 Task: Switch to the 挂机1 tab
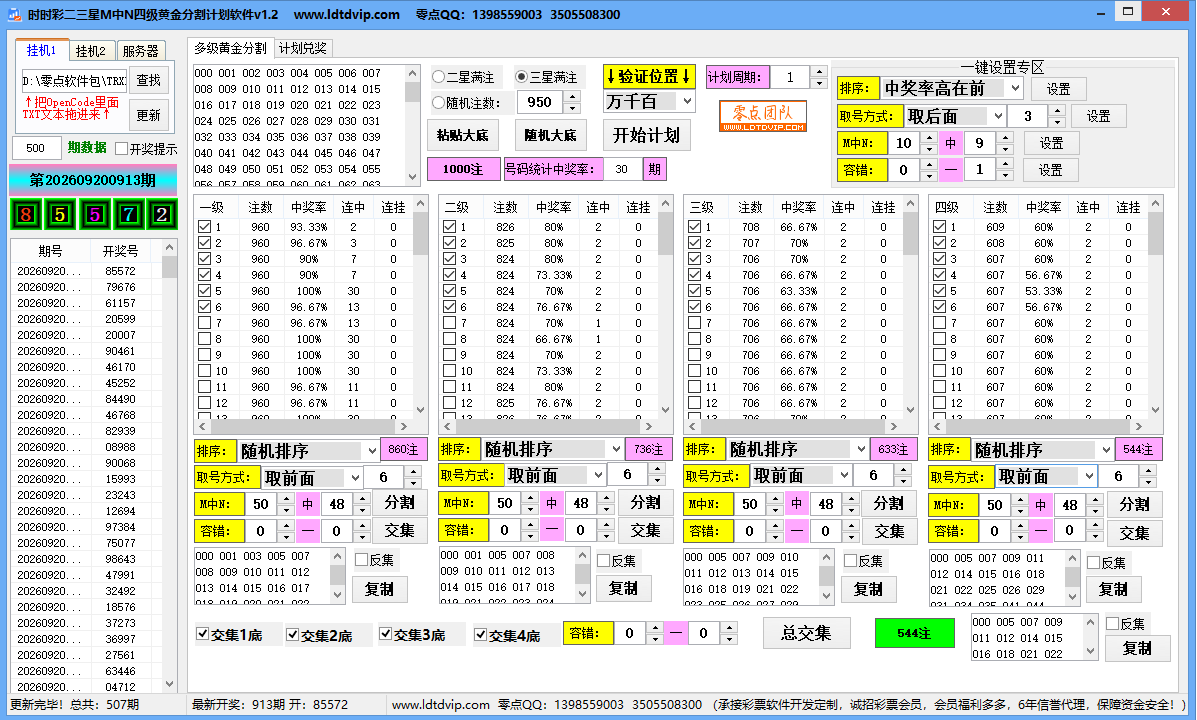click(x=42, y=50)
